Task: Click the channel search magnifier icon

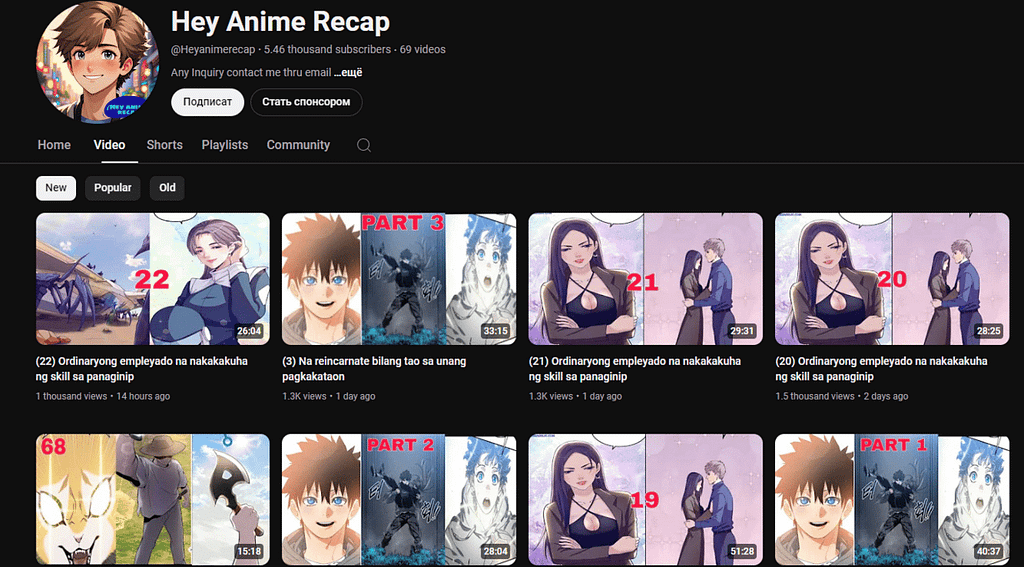Action: (364, 145)
